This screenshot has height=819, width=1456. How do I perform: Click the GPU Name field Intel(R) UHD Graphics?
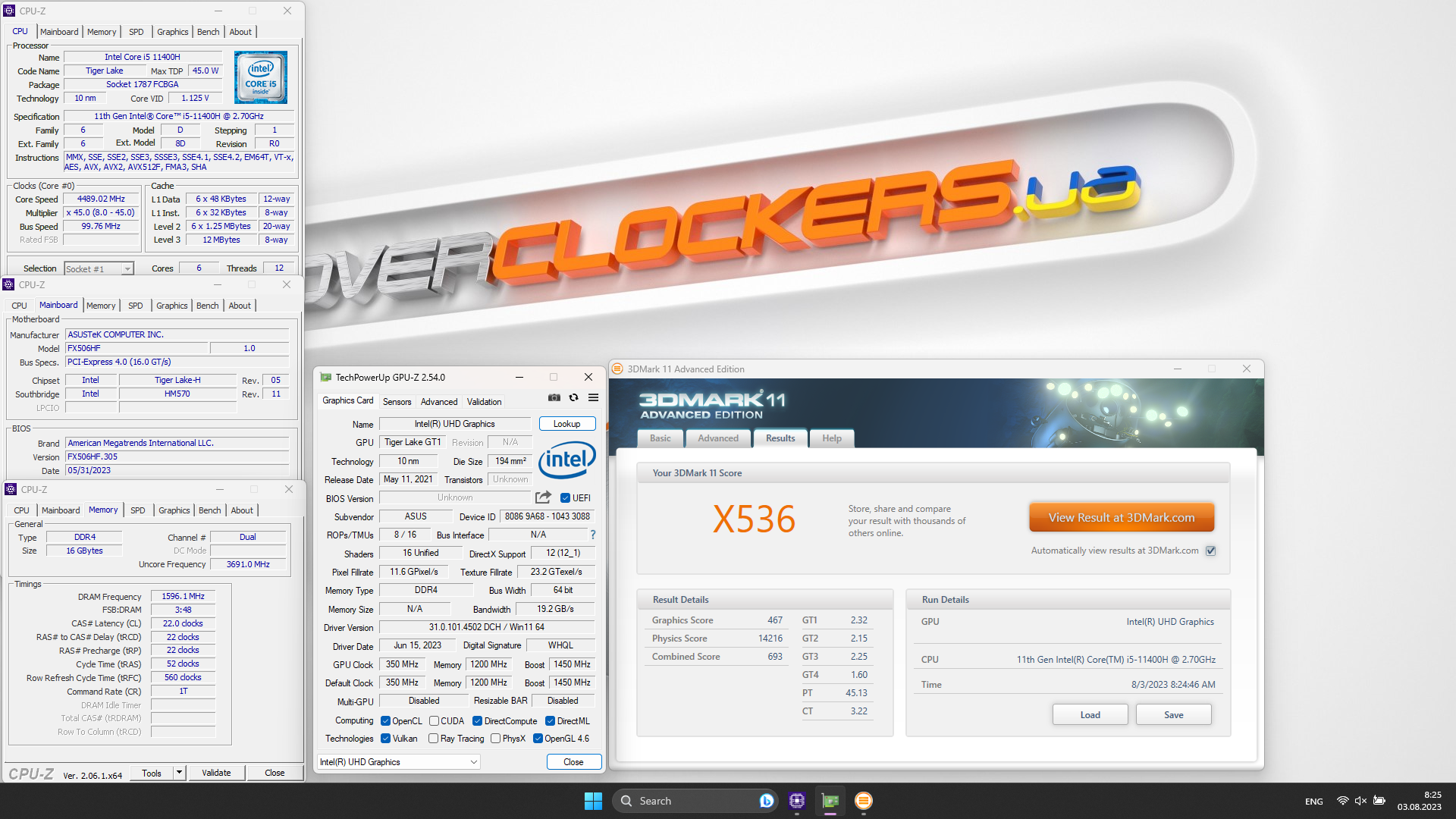tap(455, 424)
